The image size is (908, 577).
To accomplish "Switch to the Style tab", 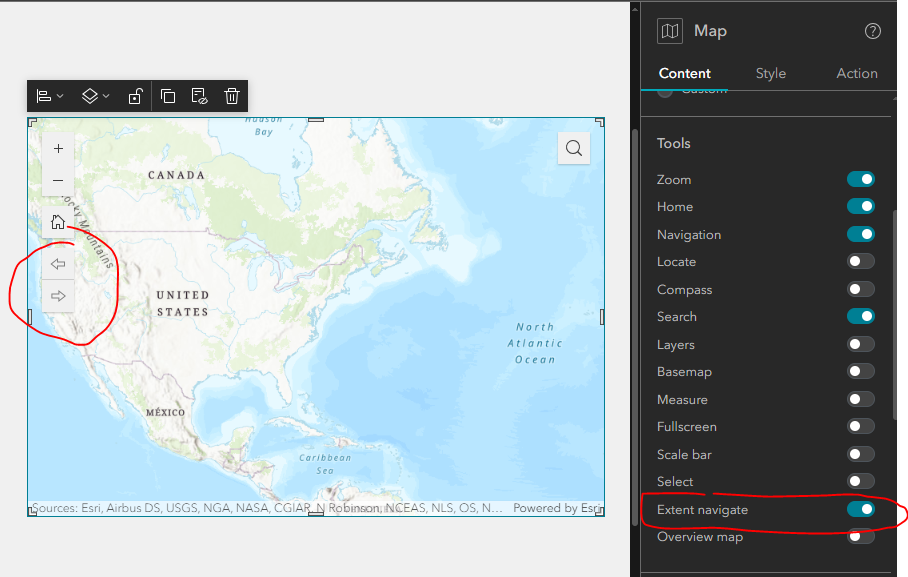I will pyautogui.click(x=771, y=73).
